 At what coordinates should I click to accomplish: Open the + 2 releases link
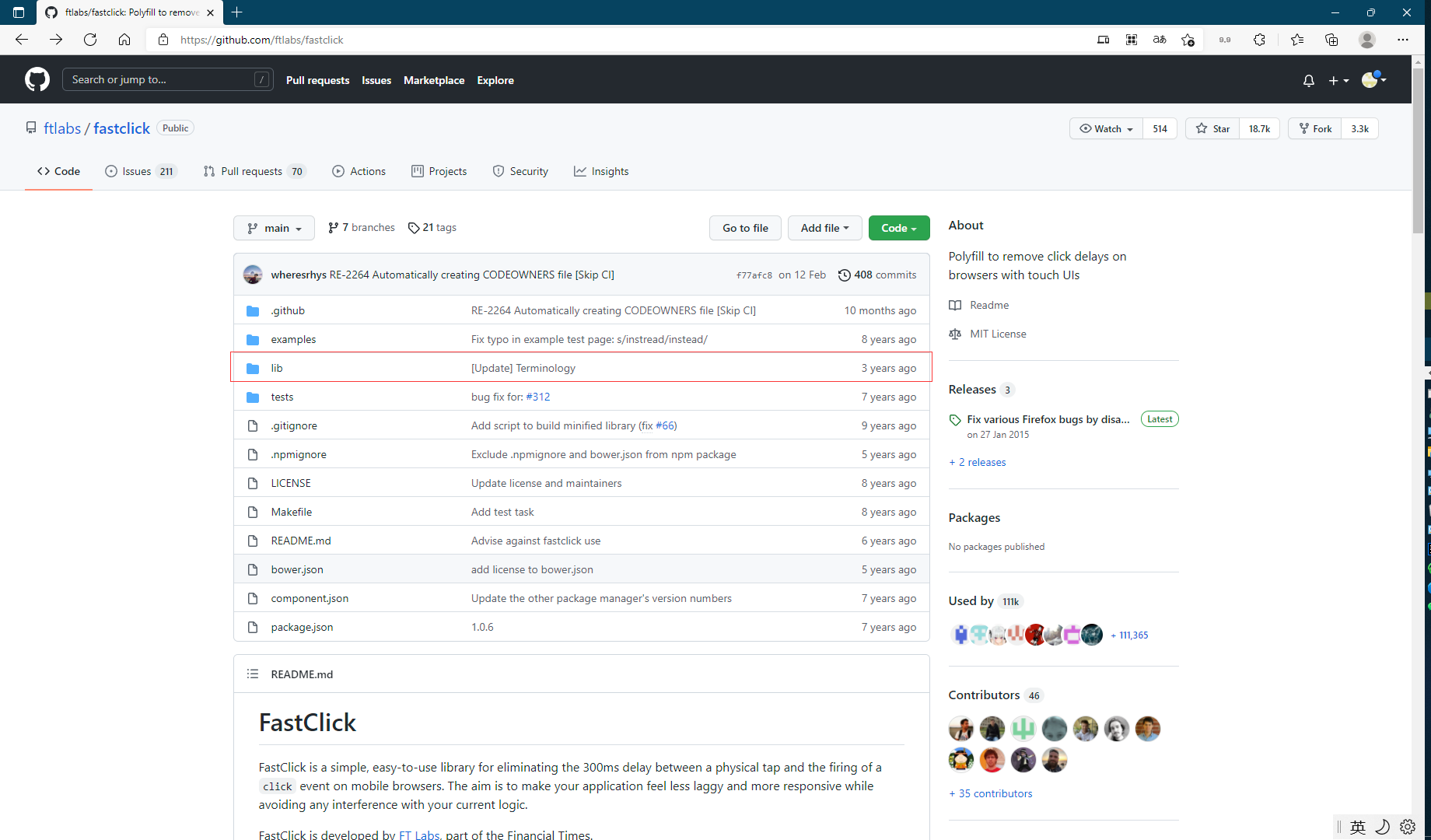tap(977, 462)
